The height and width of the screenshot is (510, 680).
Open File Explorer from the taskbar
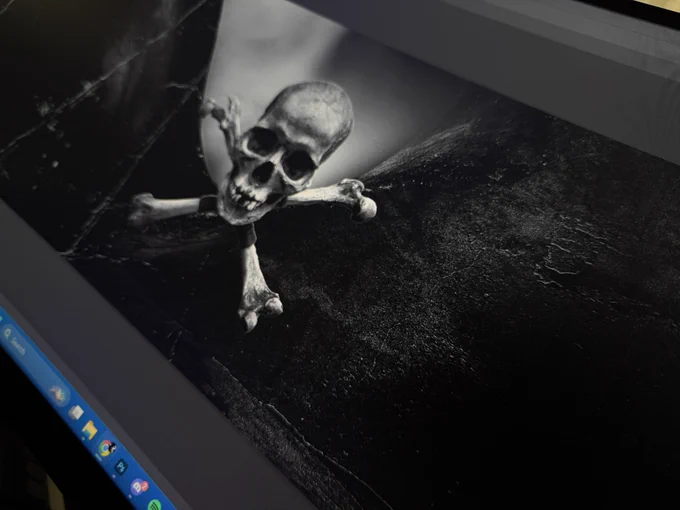[x=90, y=430]
